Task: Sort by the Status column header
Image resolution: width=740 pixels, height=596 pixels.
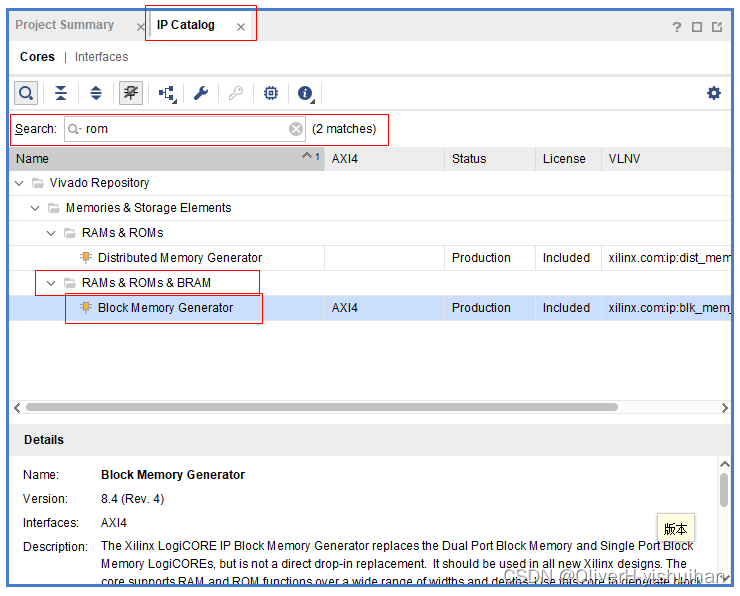Action: (490, 159)
